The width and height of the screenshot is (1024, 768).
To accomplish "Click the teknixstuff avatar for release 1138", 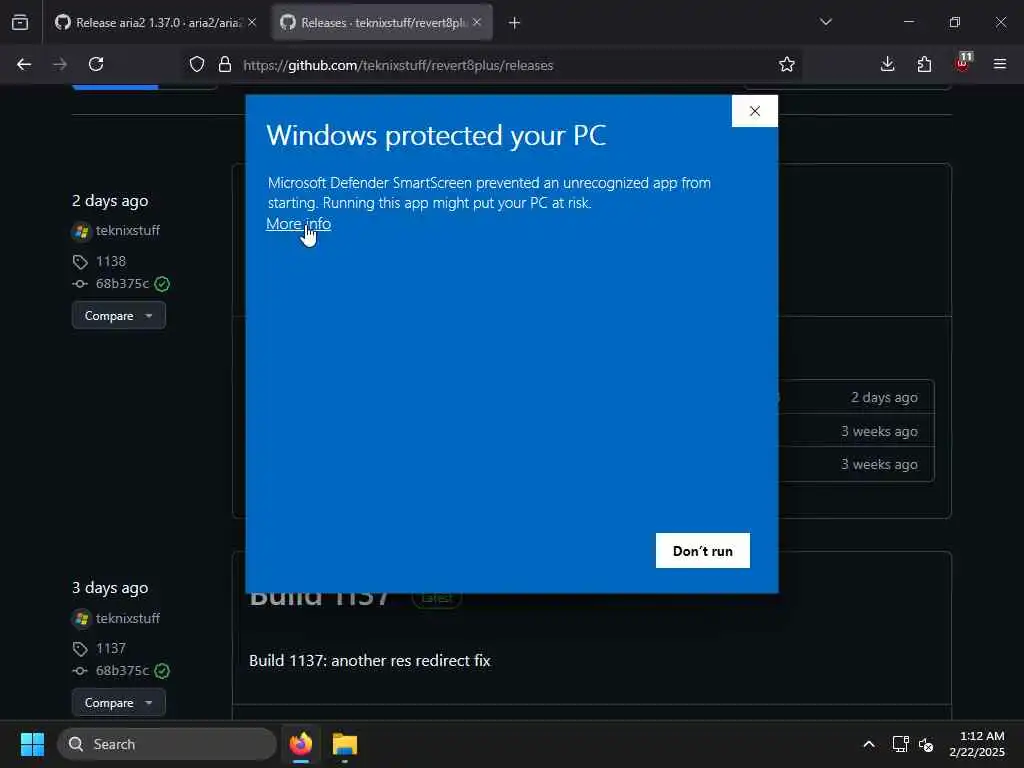I will [81, 231].
